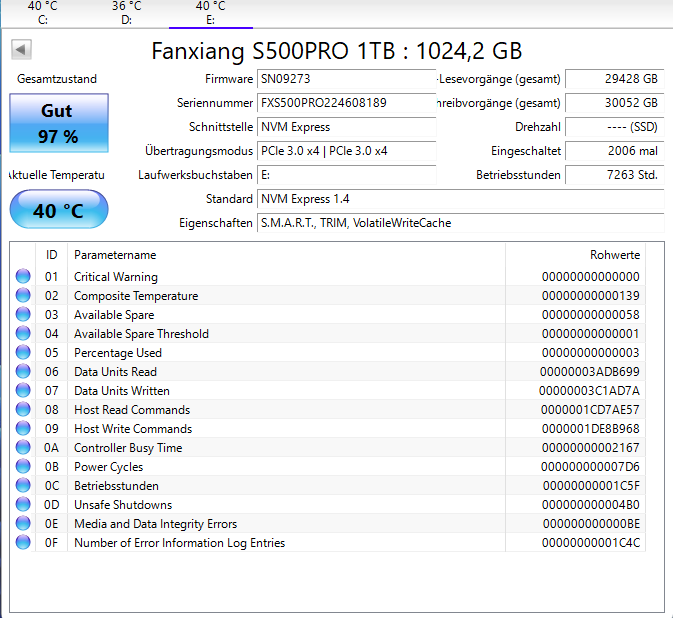Click raw value 0000001DE8B968
Viewport: 673px width, 618px height.
pos(591,429)
